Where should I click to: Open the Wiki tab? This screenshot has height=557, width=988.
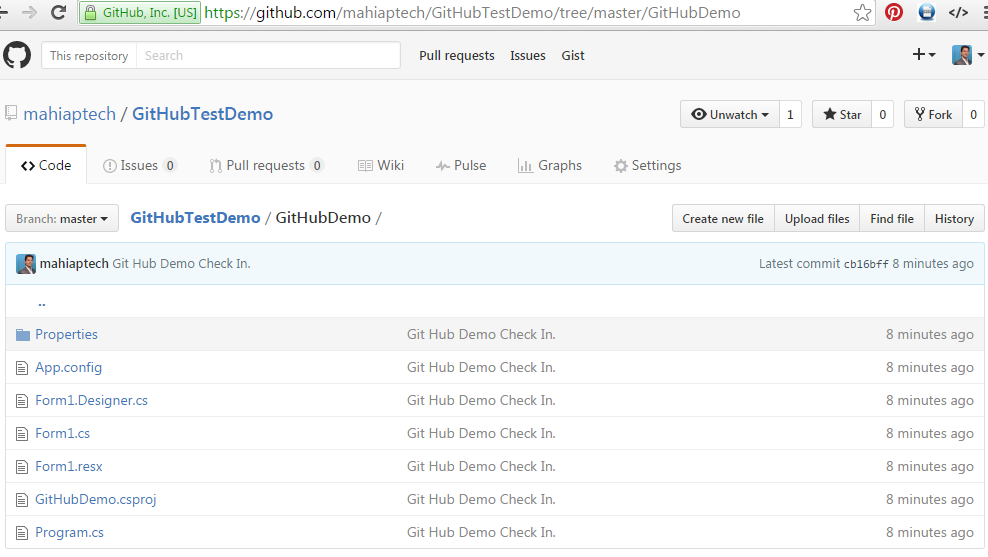pos(381,165)
